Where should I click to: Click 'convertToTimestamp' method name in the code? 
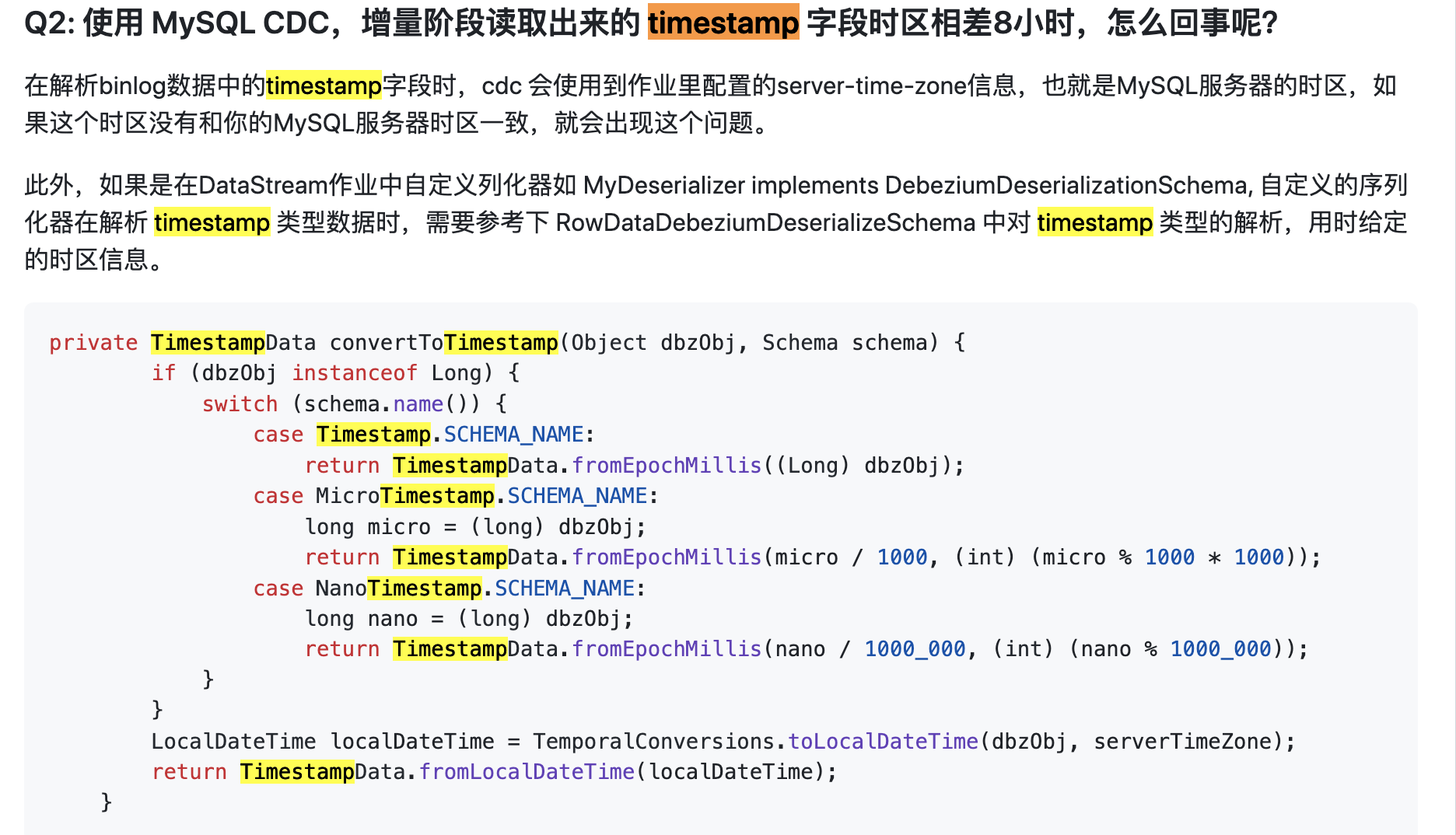[444, 343]
